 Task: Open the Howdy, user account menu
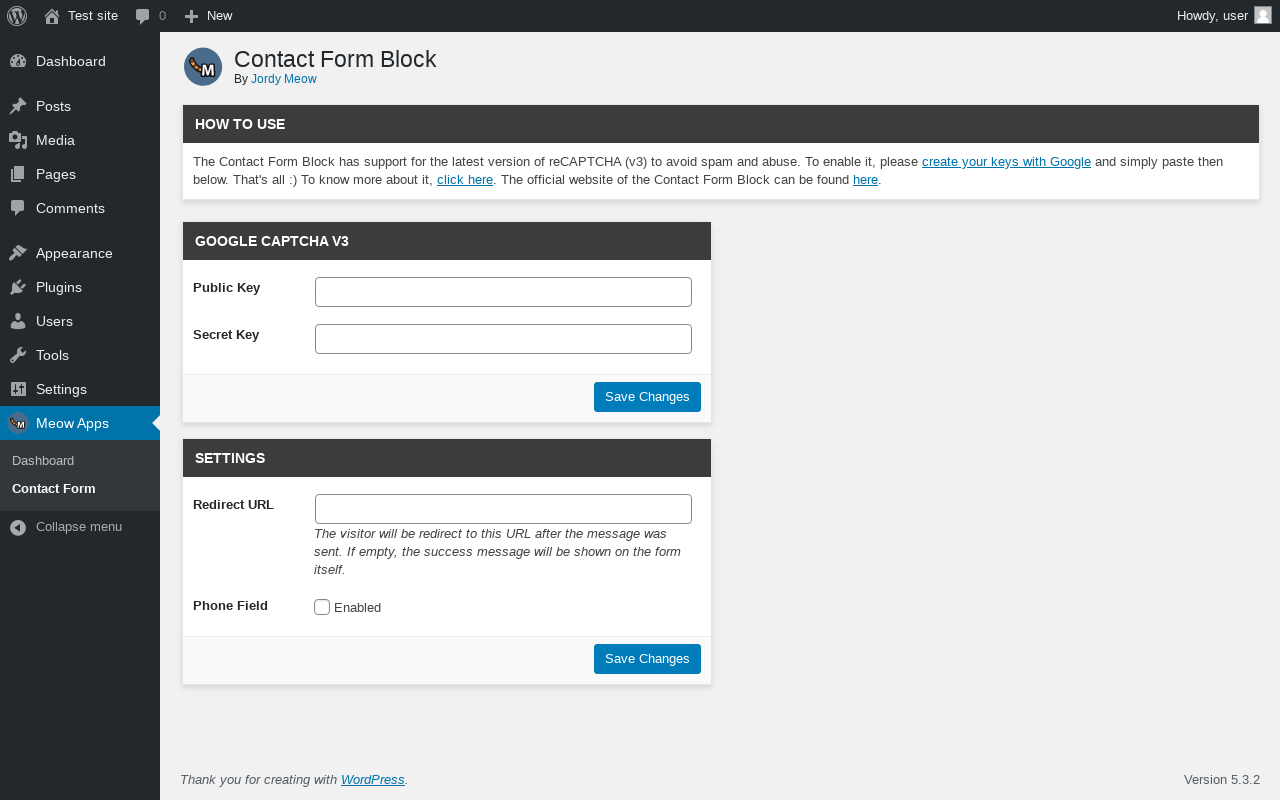pos(1212,15)
